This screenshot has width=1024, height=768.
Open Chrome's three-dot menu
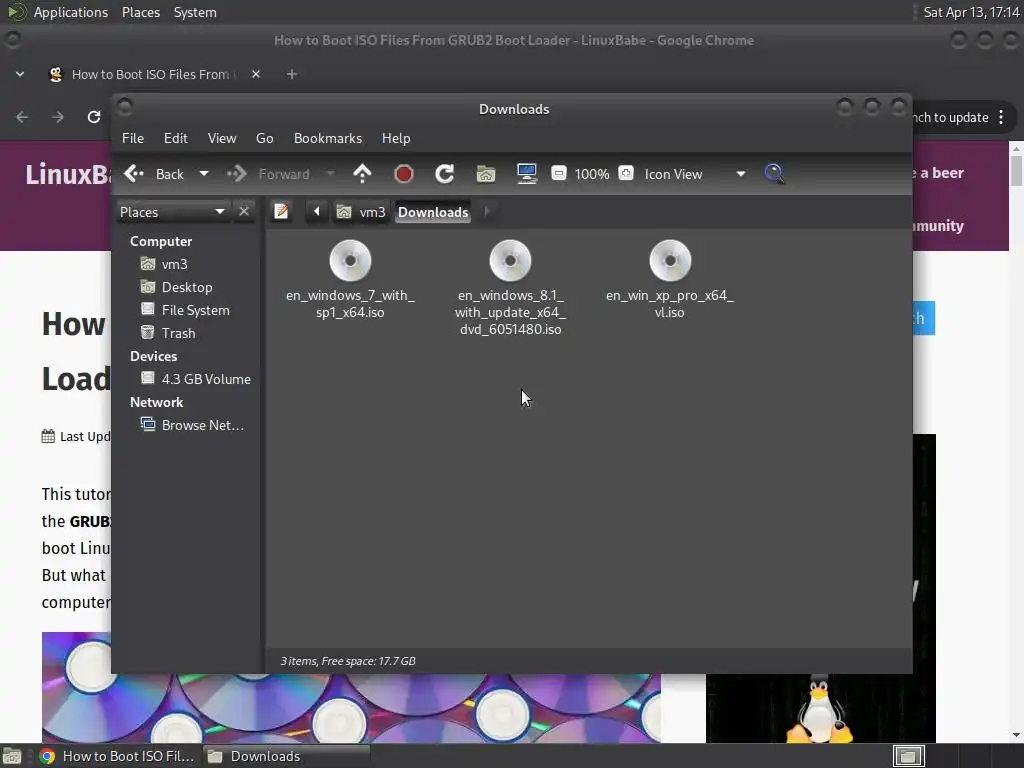tap(1001, 117)
